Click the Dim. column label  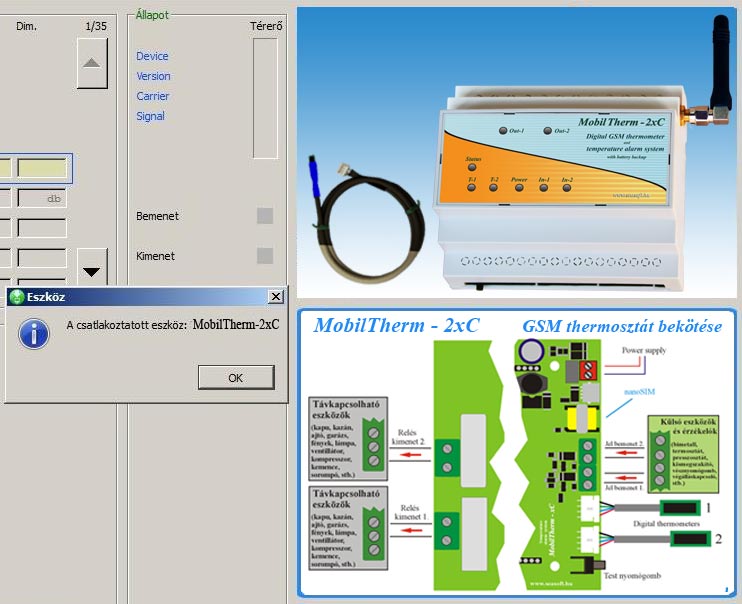[26, 26]
